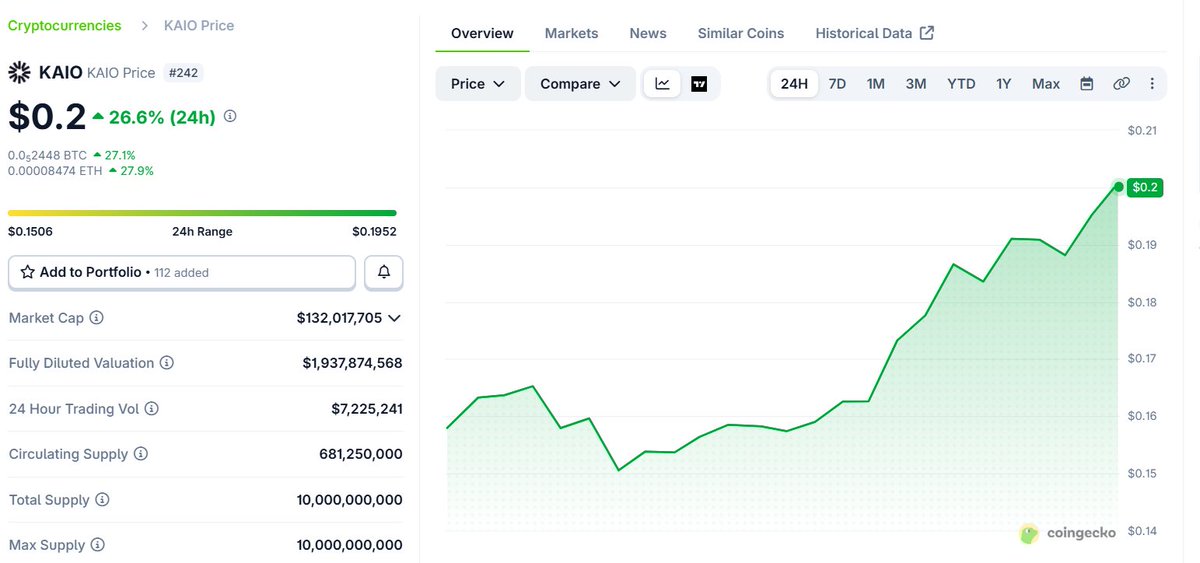Open the calendar date range picker

pyautogui.click(x=1086, y=84)
